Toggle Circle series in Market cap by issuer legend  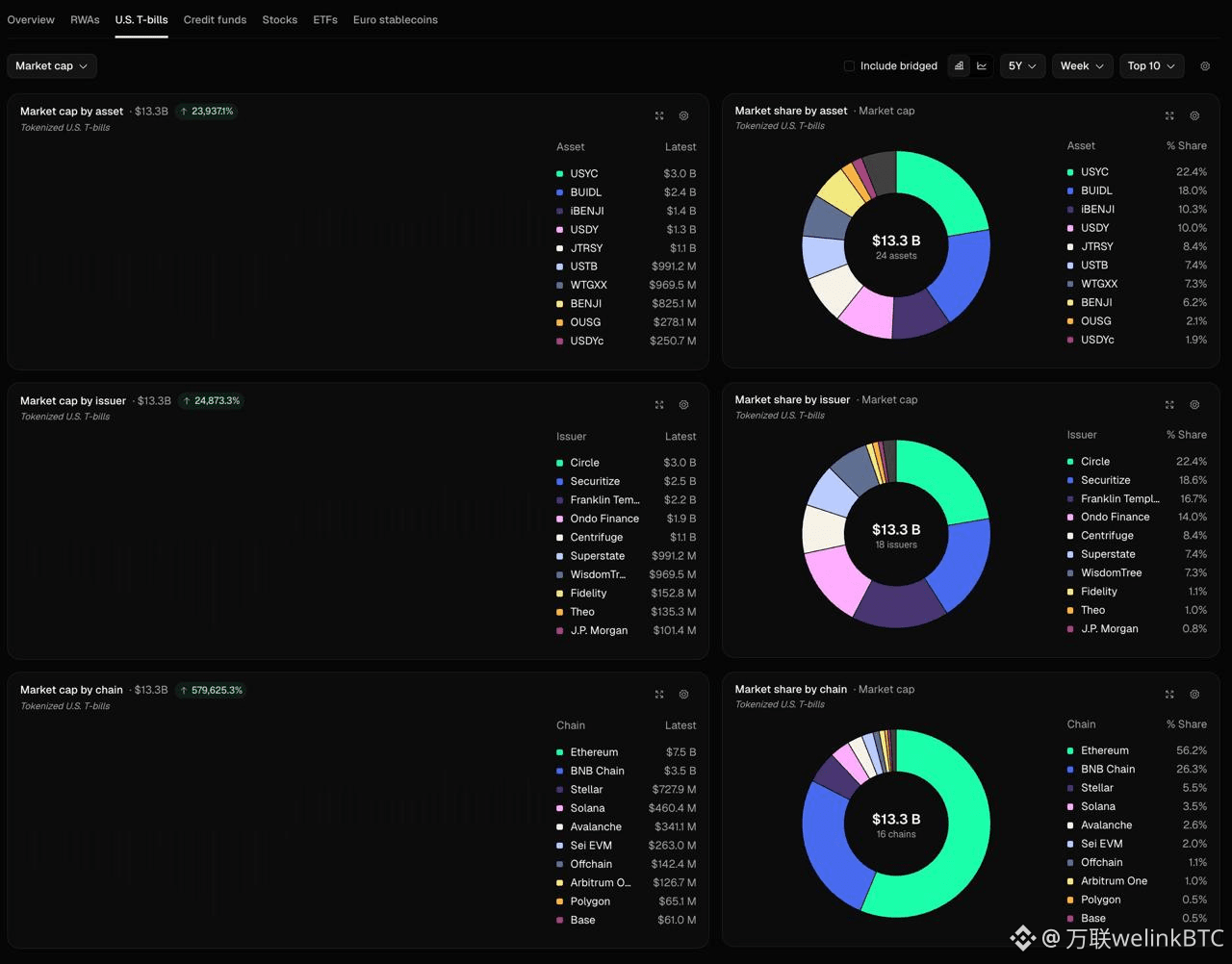pyautogui.click(x=627, y=463)
